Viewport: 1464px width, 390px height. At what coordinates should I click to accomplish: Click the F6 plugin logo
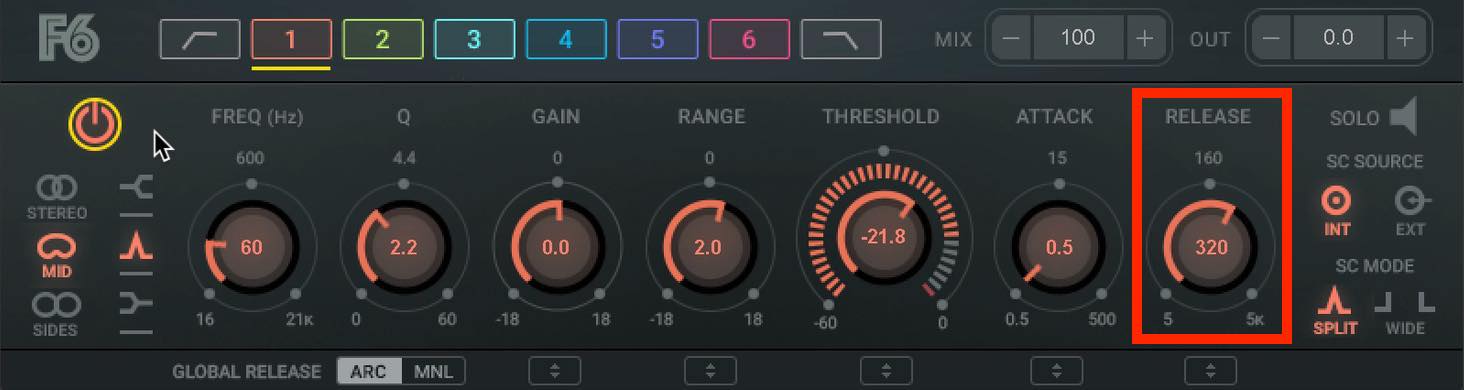69,39
